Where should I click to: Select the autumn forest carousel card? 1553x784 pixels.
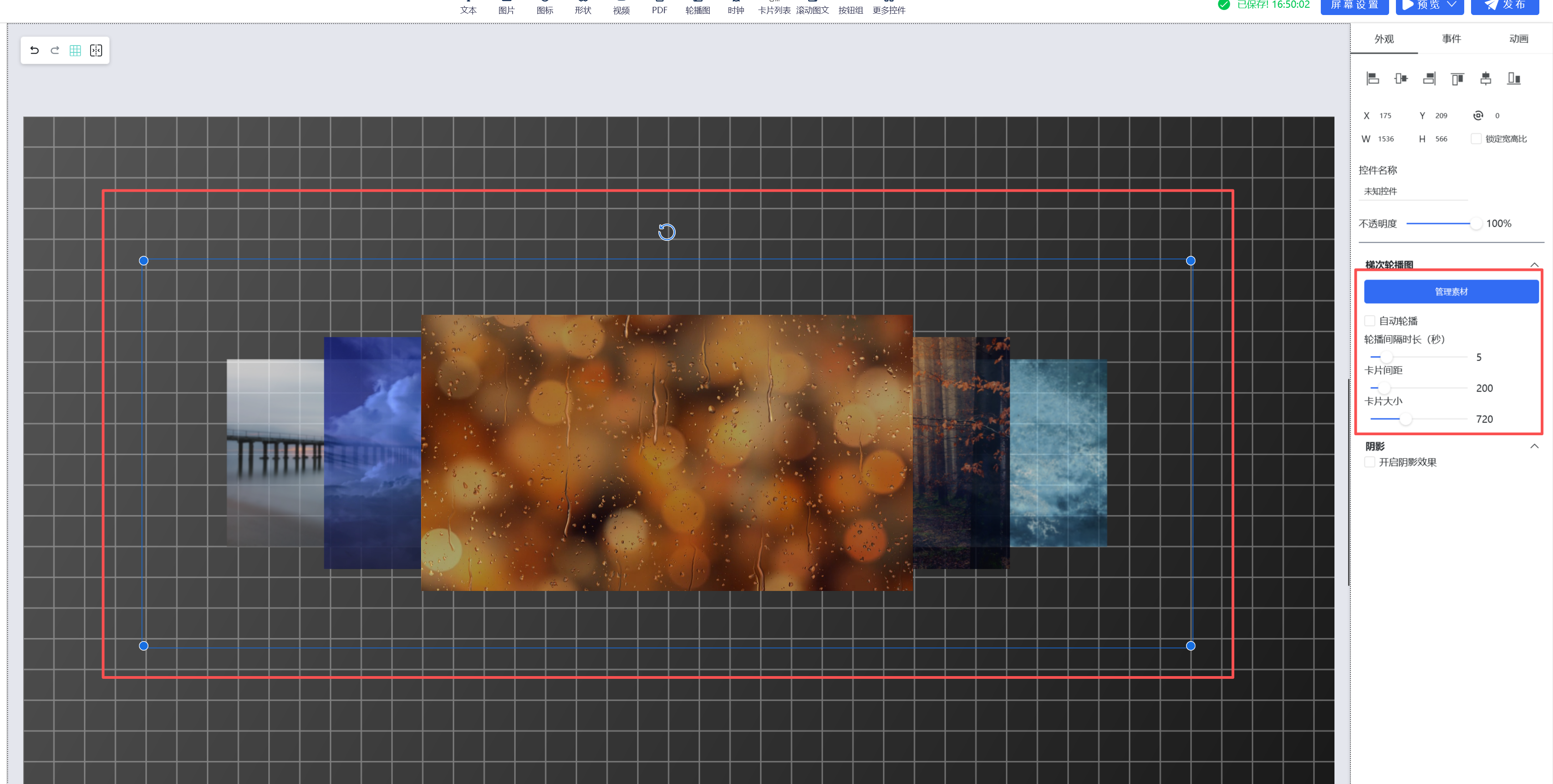pyautogui.click(x=962, y=452)
